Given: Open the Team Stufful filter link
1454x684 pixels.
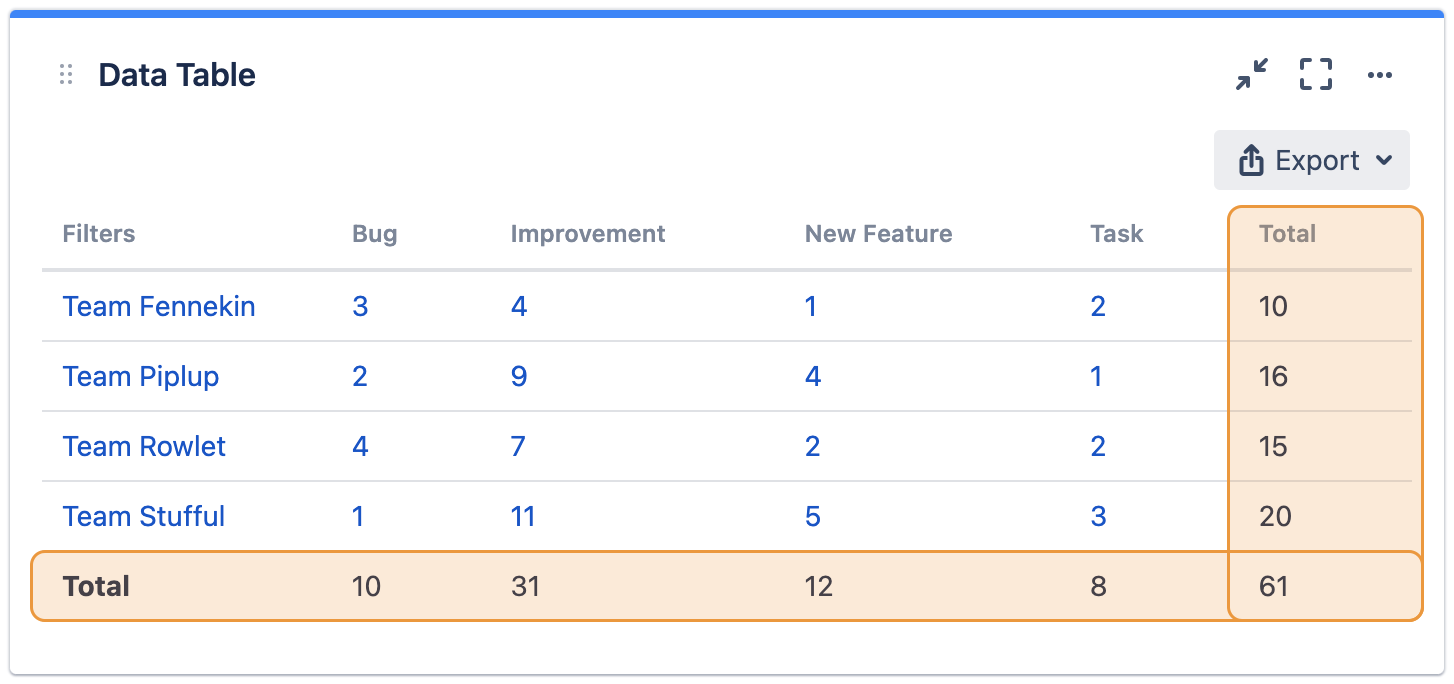Looking at the screenshot, I should tap(144, 517).
